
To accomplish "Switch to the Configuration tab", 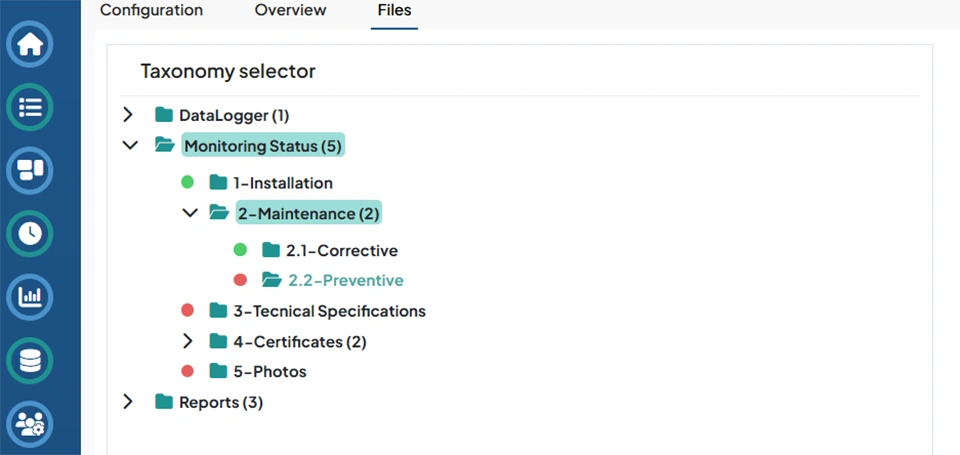I will coord(151,11).
